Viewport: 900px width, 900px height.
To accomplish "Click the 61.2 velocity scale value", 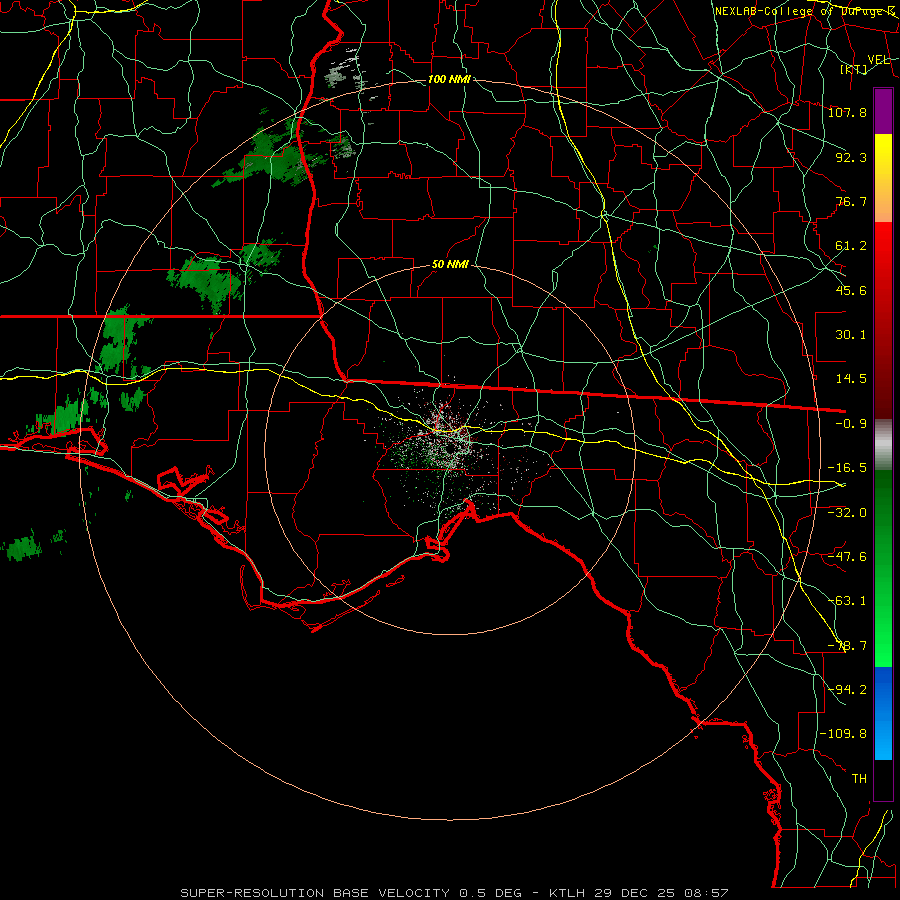I will (x=851, y=246).
